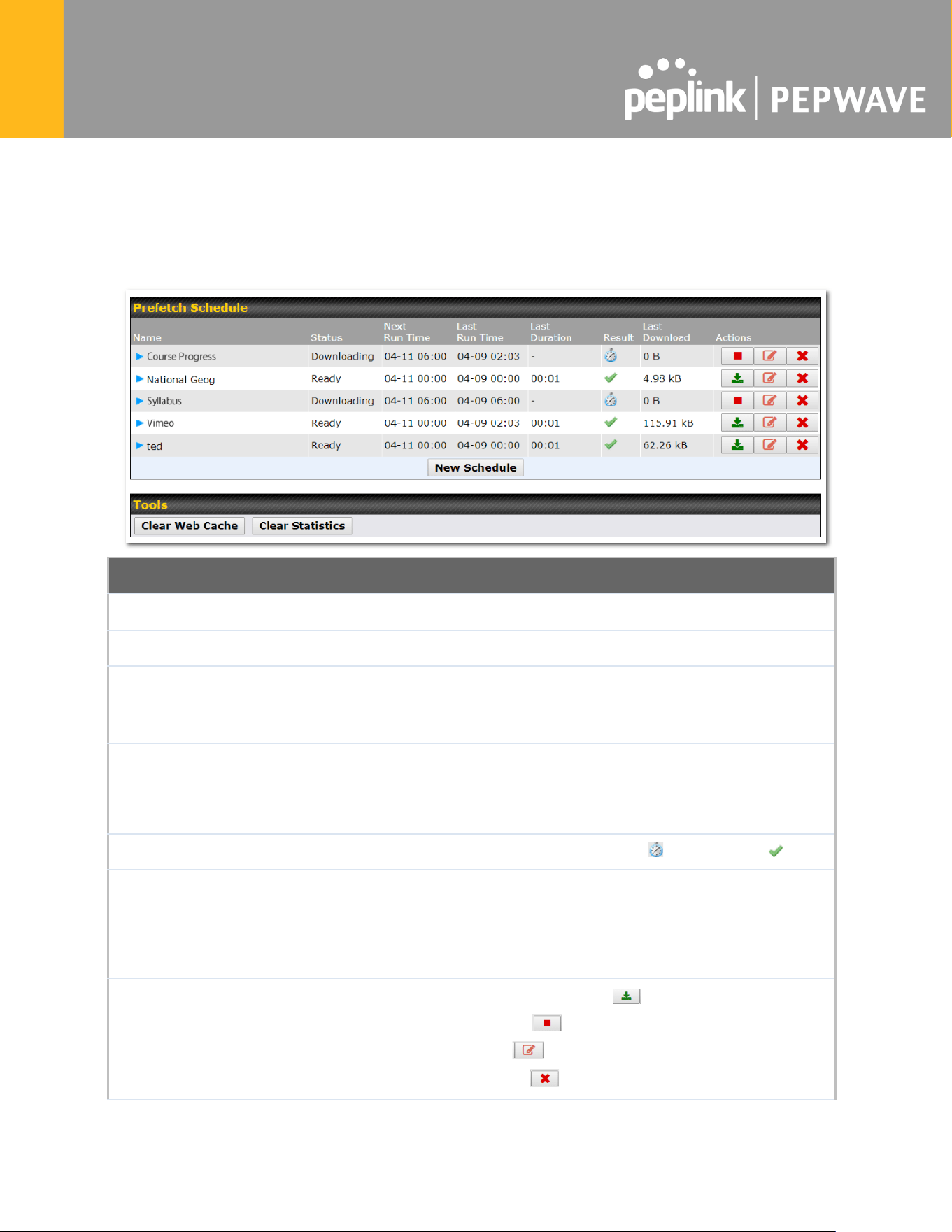Expand the Vimeo schedule row

(139, 423)
